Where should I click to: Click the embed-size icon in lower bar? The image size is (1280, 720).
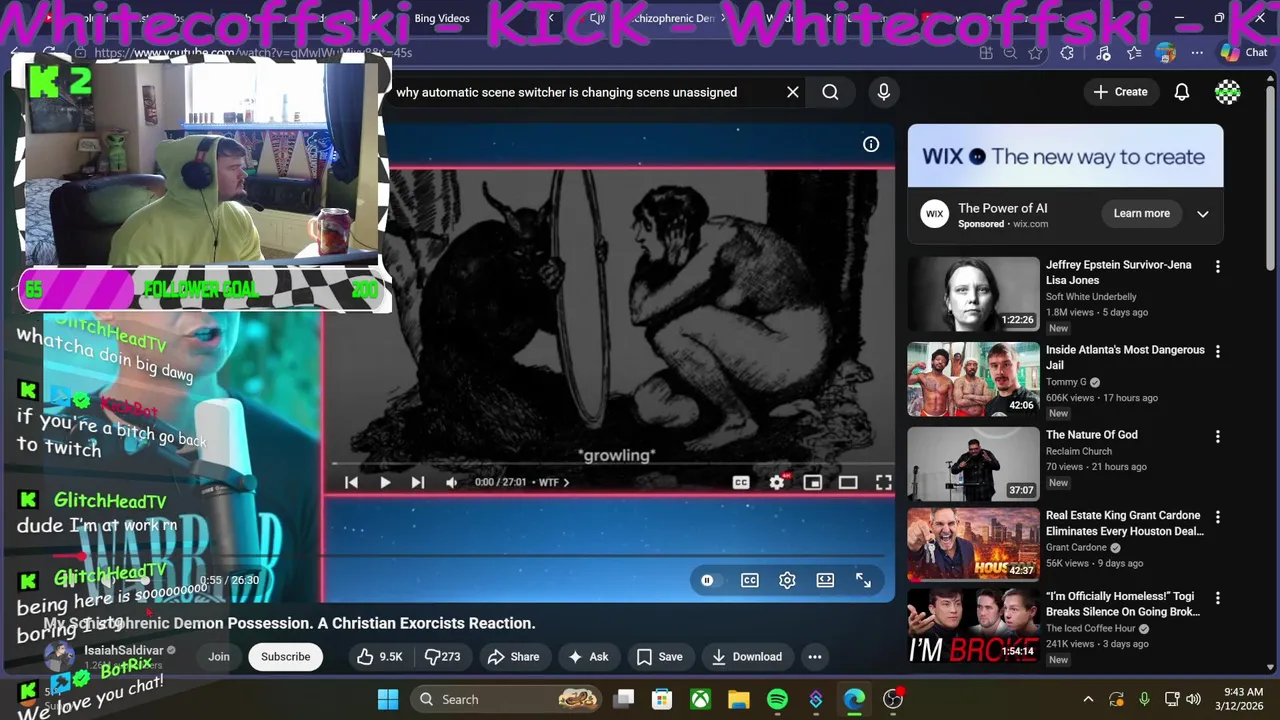tap(825, 580)
